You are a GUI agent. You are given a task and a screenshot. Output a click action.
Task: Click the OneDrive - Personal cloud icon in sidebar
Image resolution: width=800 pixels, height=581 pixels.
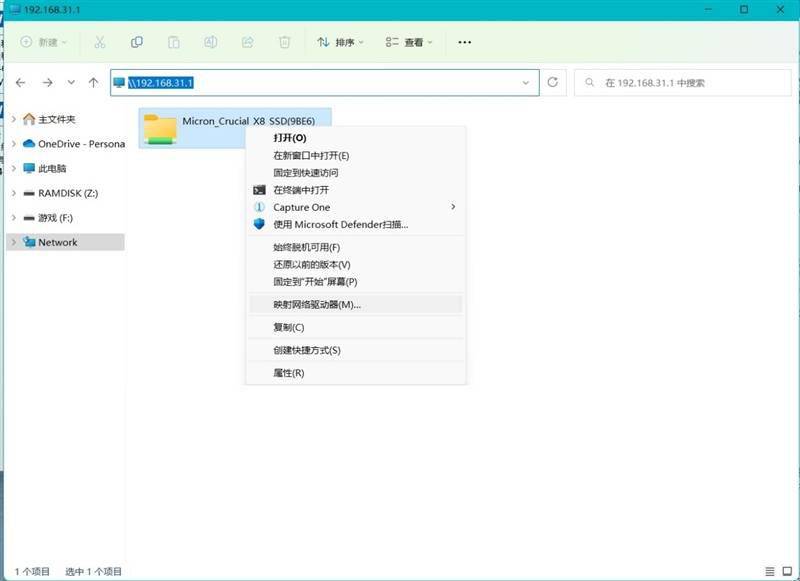click(x=30, y=141)
